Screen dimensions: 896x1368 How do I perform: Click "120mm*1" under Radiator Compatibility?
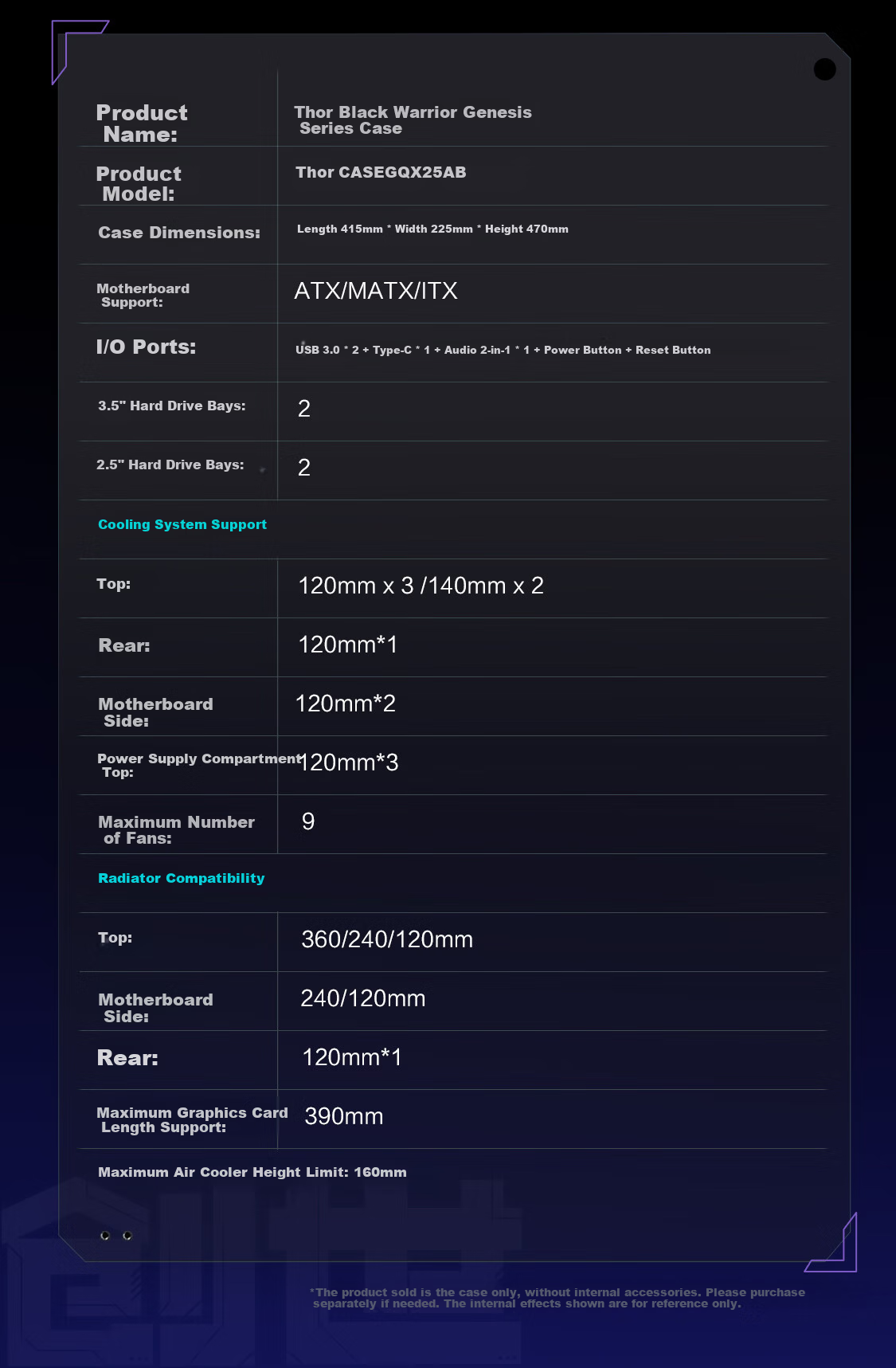[x=351, y=1057]
